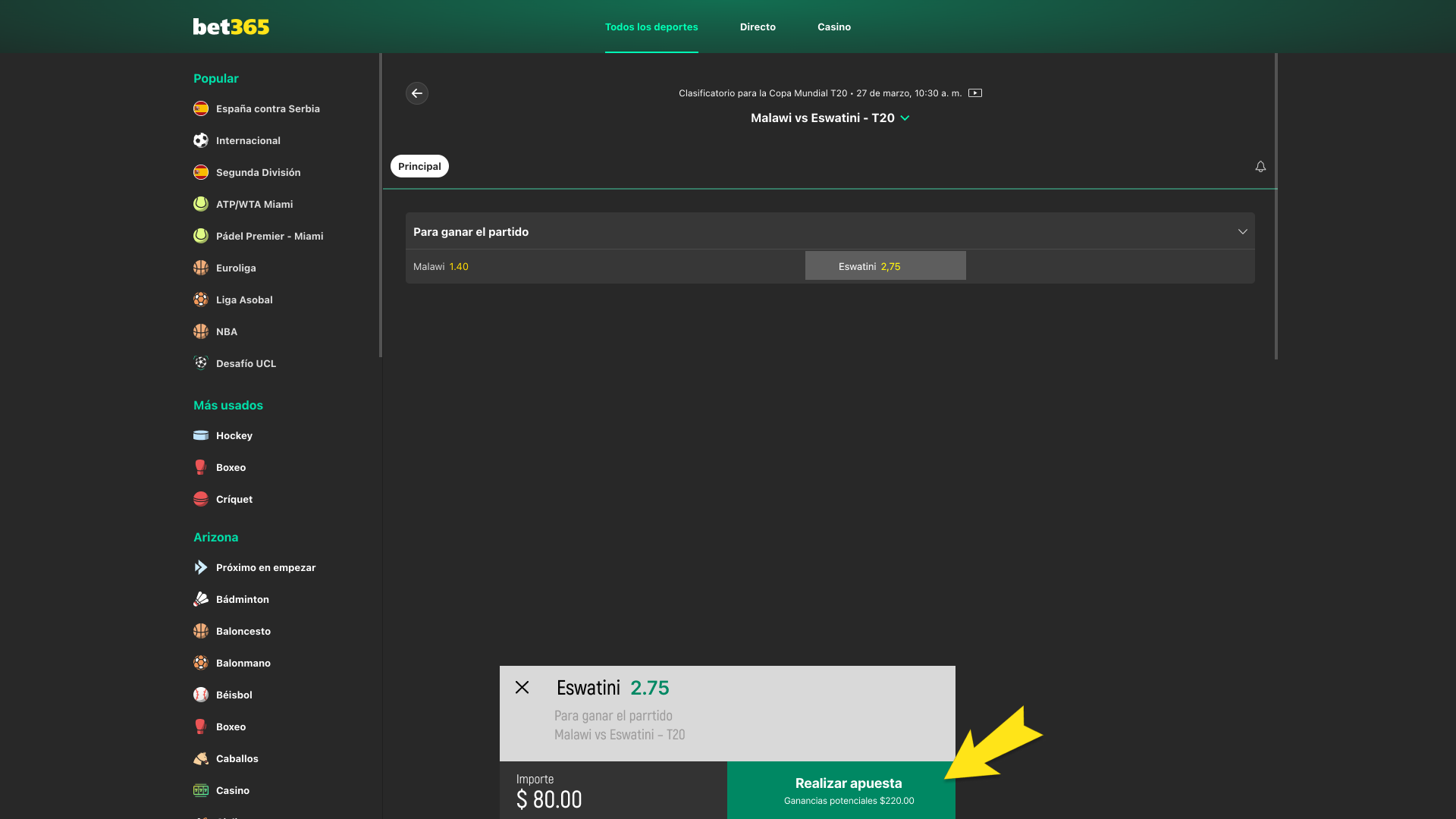The width and height of the screenshot is (1456, 819).
Task: Select the Caballos horse racing icon
Action: 200,758
